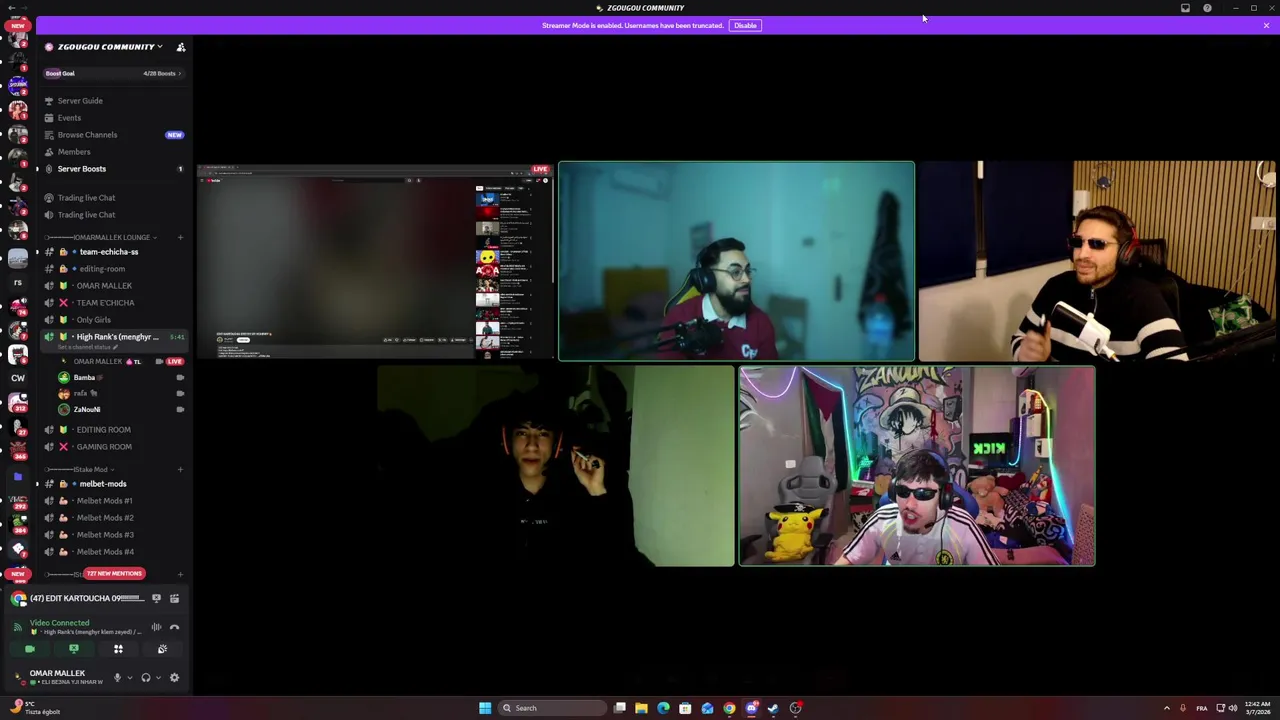Toggle the screen share button
Image resolution: width=1280 pixels, height=720 pixels.
[74, 650]
